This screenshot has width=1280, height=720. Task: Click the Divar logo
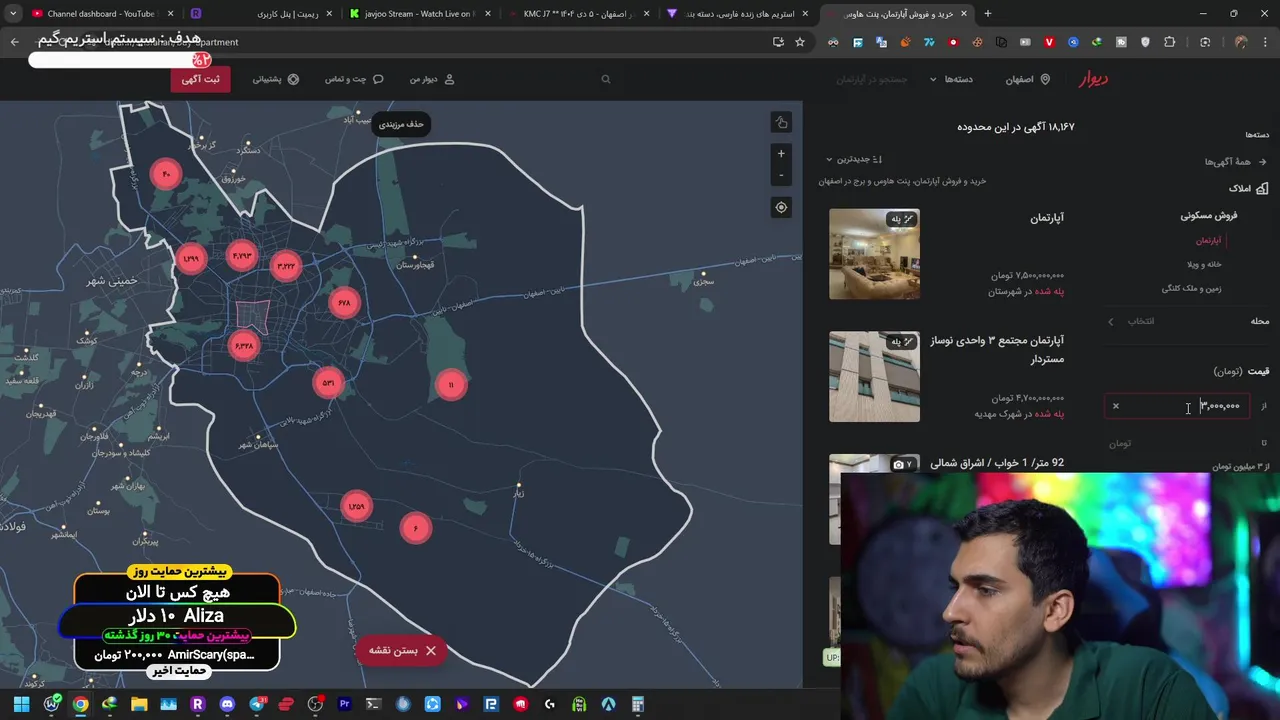pyautogui.click(x=1094, y=79)
